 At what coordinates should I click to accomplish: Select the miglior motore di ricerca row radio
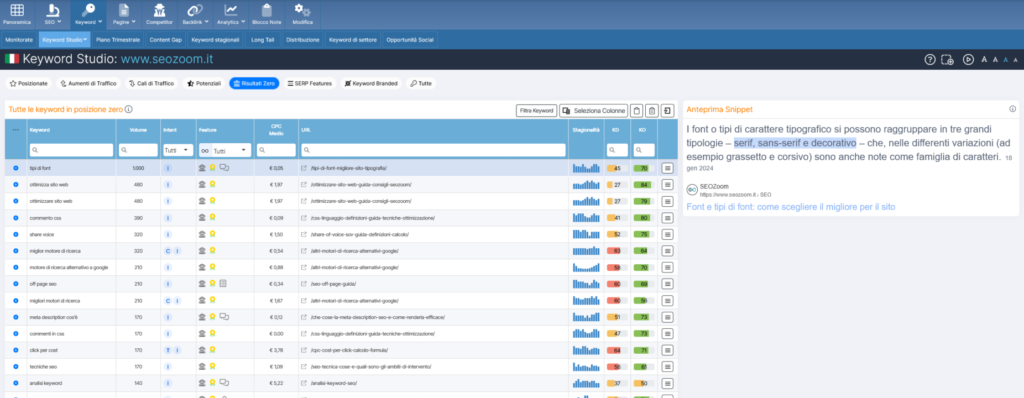tap(15, 250)
